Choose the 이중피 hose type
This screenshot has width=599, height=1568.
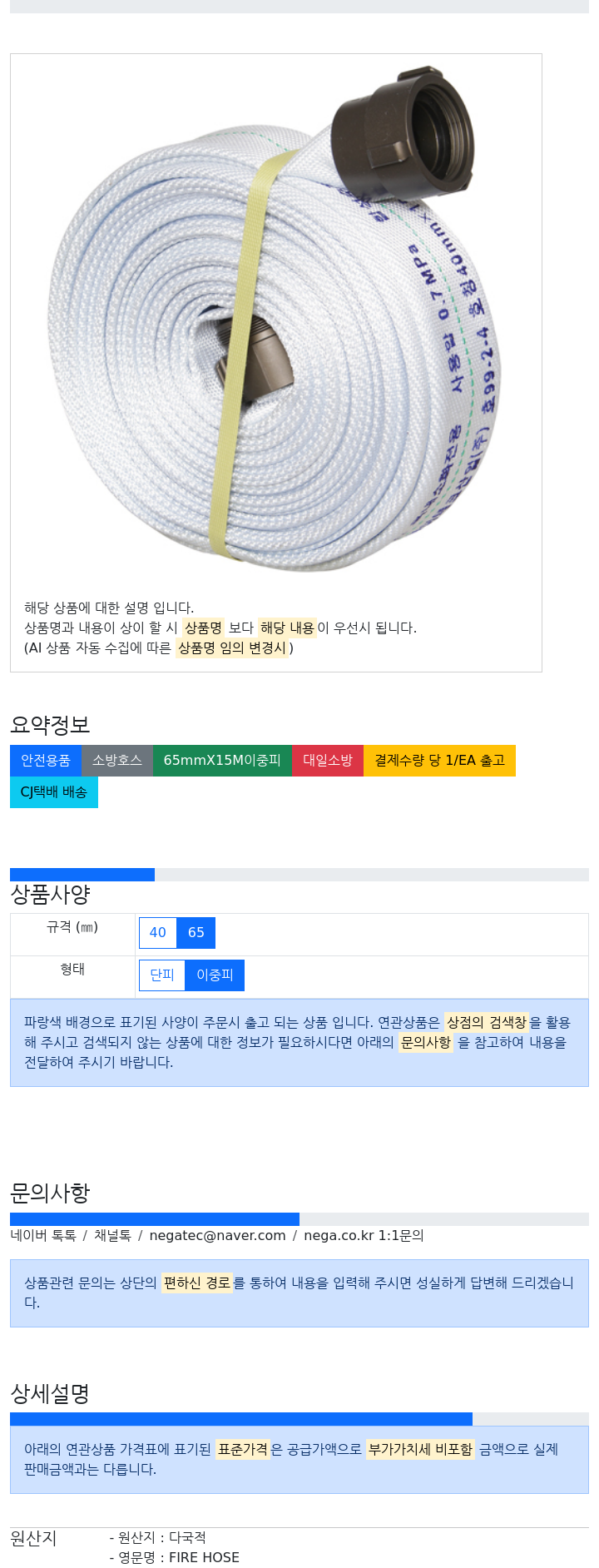pos(215,975)
